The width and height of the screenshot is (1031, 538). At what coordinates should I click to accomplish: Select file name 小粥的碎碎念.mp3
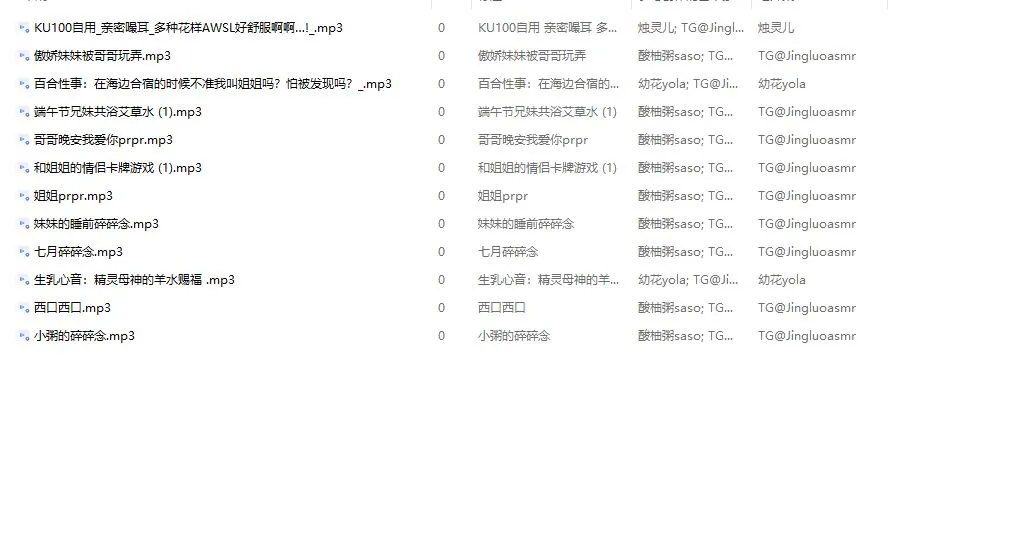click(84, 335)
